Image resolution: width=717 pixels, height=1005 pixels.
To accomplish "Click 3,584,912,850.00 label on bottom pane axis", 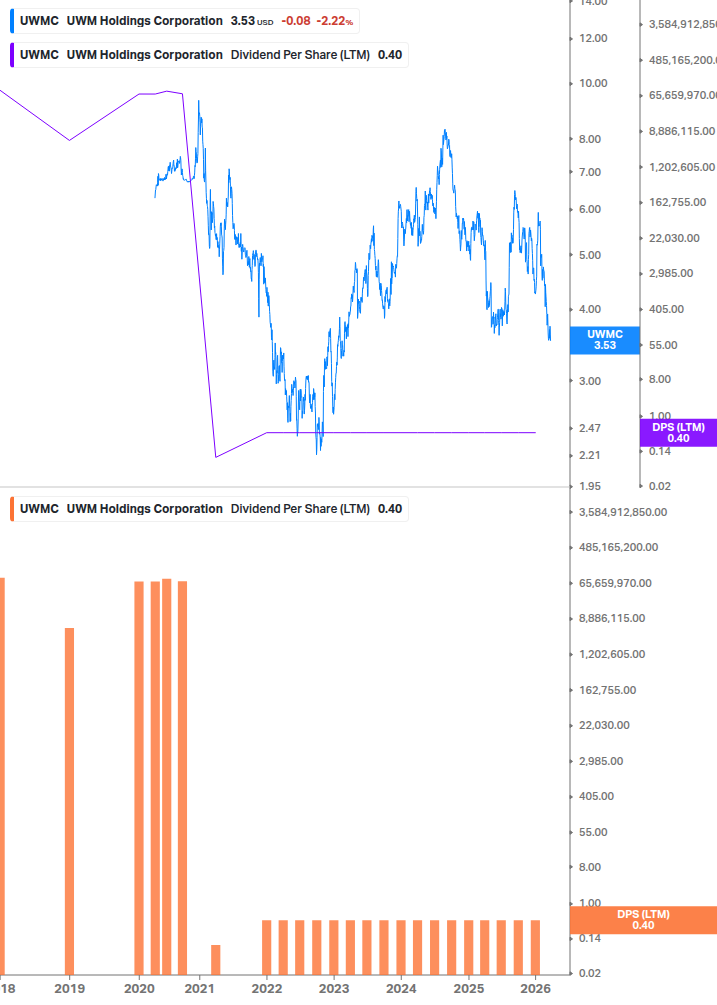I will tap(623, 512).
